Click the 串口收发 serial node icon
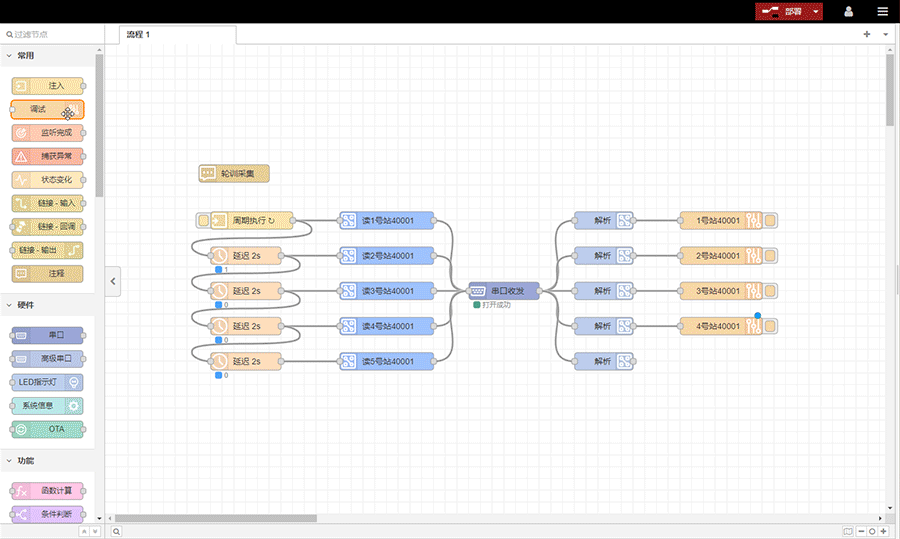 pyautogui.click(x=478, y=291)
